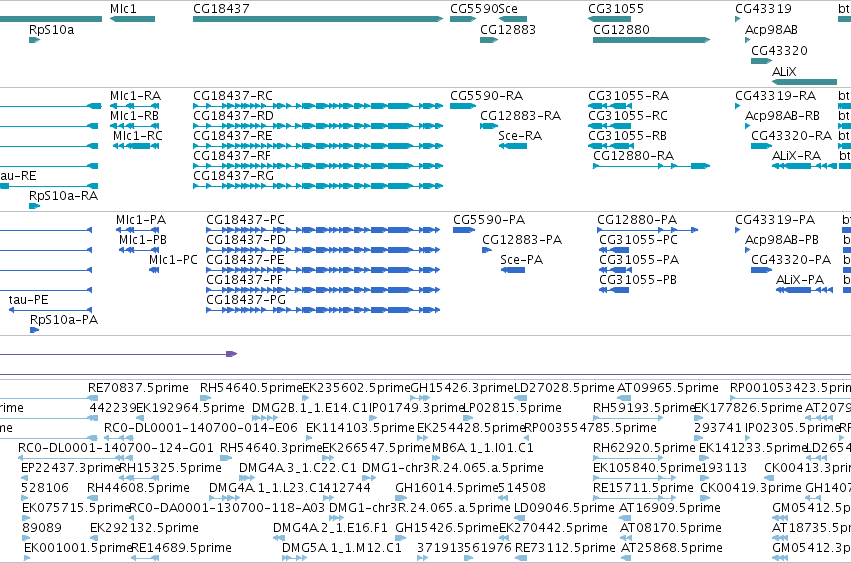Select the Sce-RA transcript label

pos(520,136)
